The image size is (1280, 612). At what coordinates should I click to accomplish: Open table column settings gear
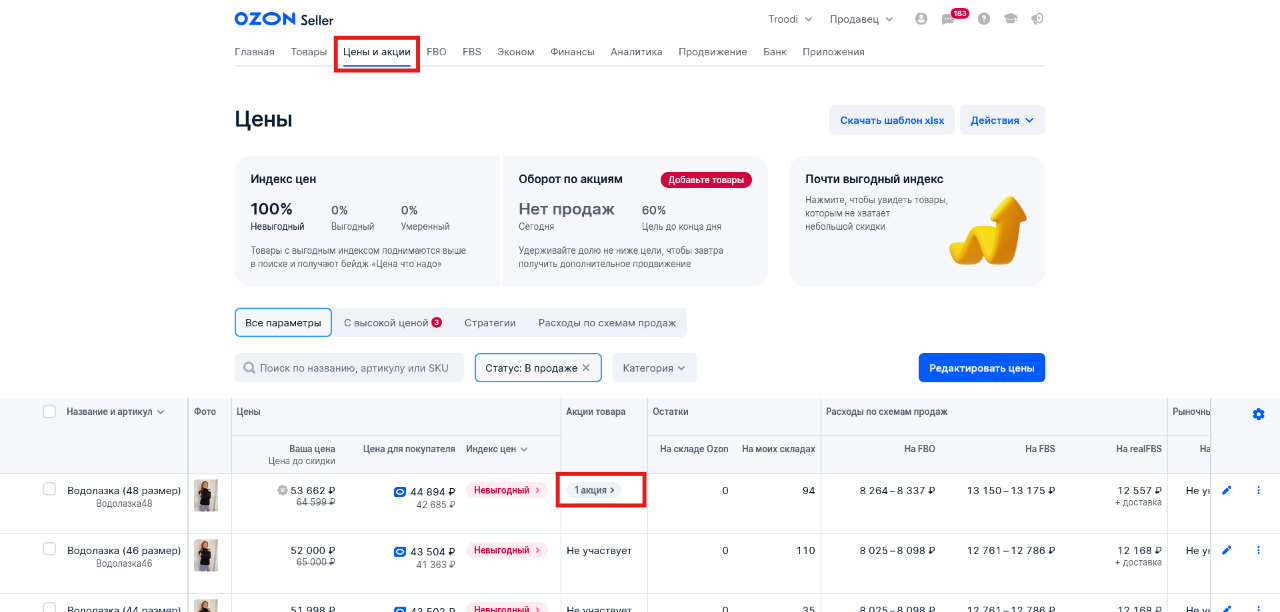point(1258,414)
